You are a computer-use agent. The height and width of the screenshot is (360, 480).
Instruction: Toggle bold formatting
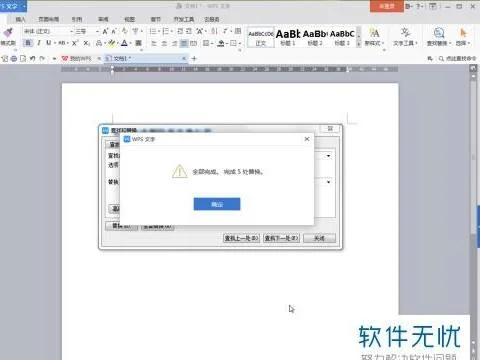(28, 43)
